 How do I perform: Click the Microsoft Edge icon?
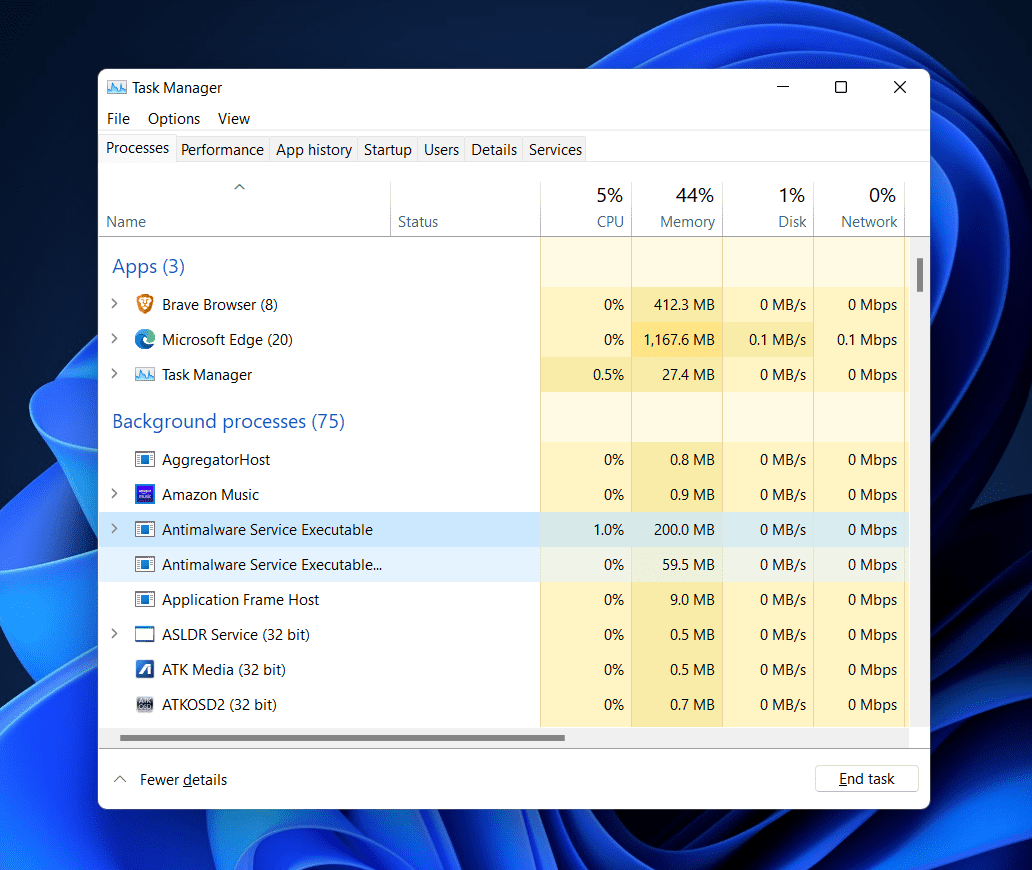point(145,339)
